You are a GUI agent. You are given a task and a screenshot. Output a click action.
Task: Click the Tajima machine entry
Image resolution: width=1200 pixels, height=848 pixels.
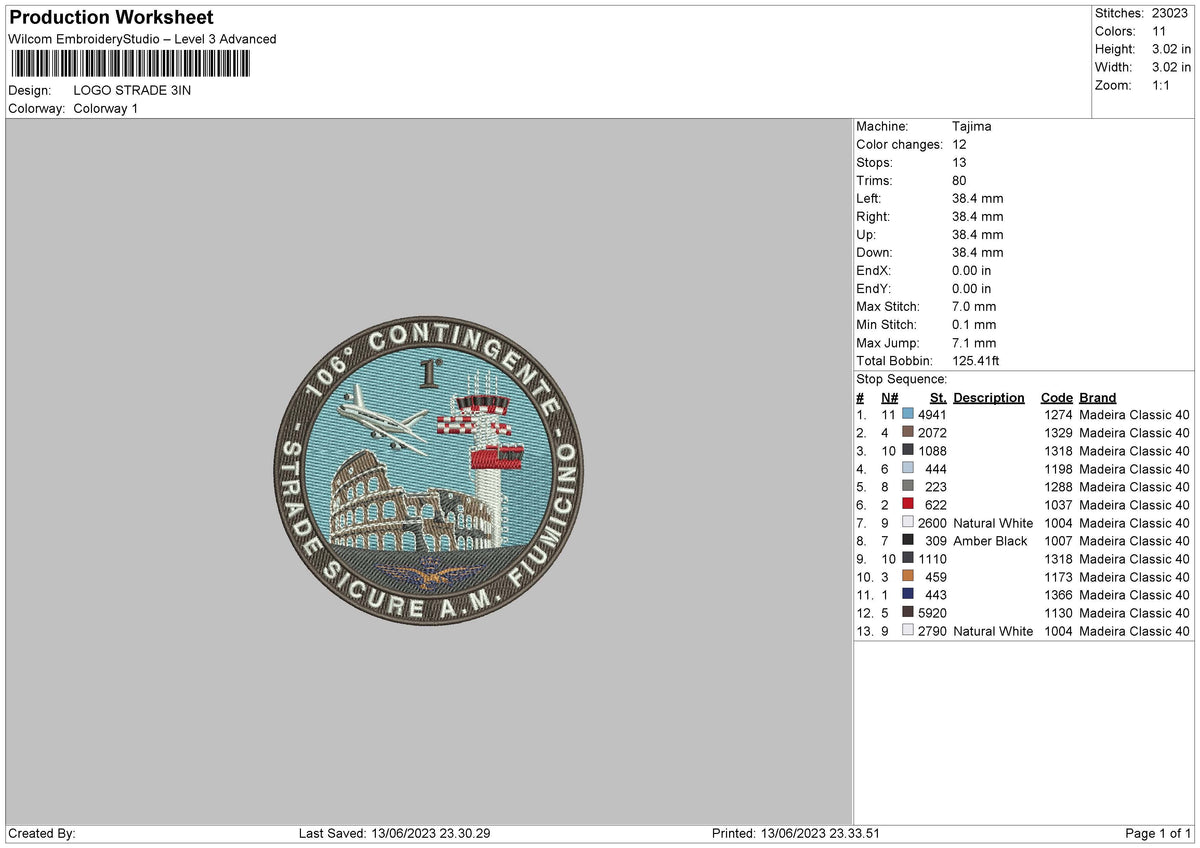coord(972,126)
